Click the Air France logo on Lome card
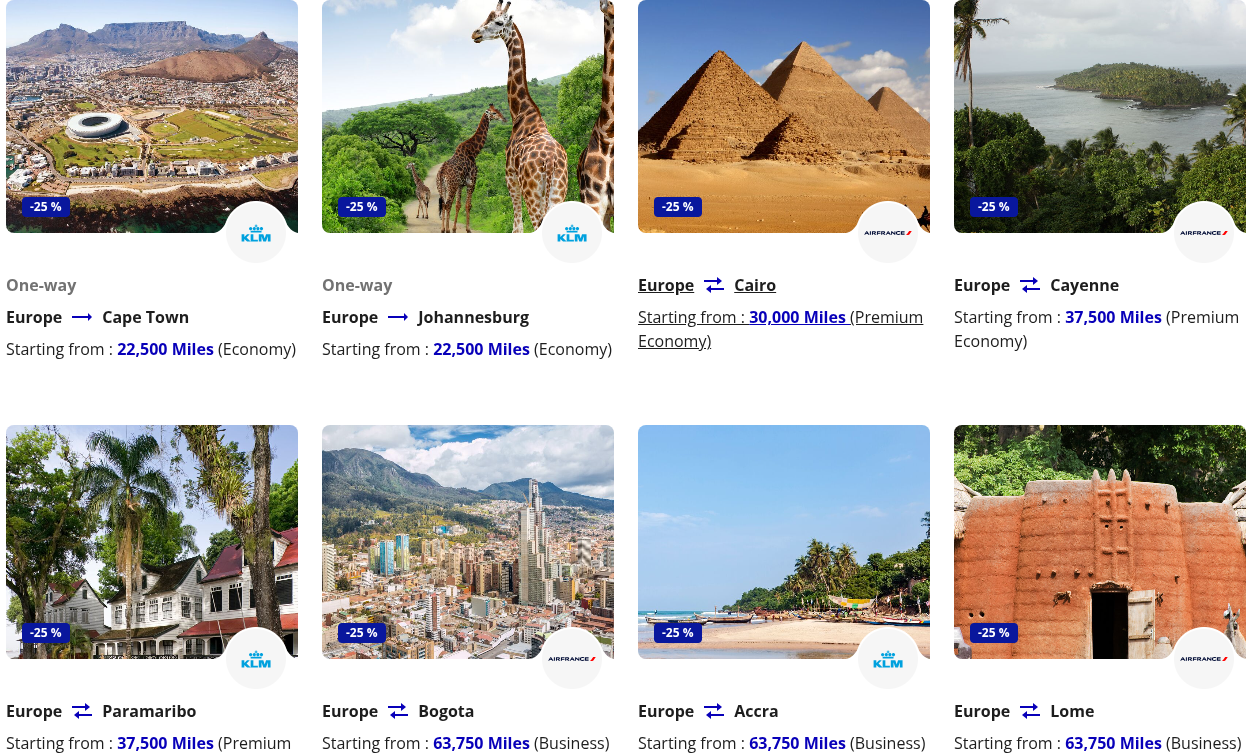The width and height of the screenshot is (1257, 755). [1204, 659]
